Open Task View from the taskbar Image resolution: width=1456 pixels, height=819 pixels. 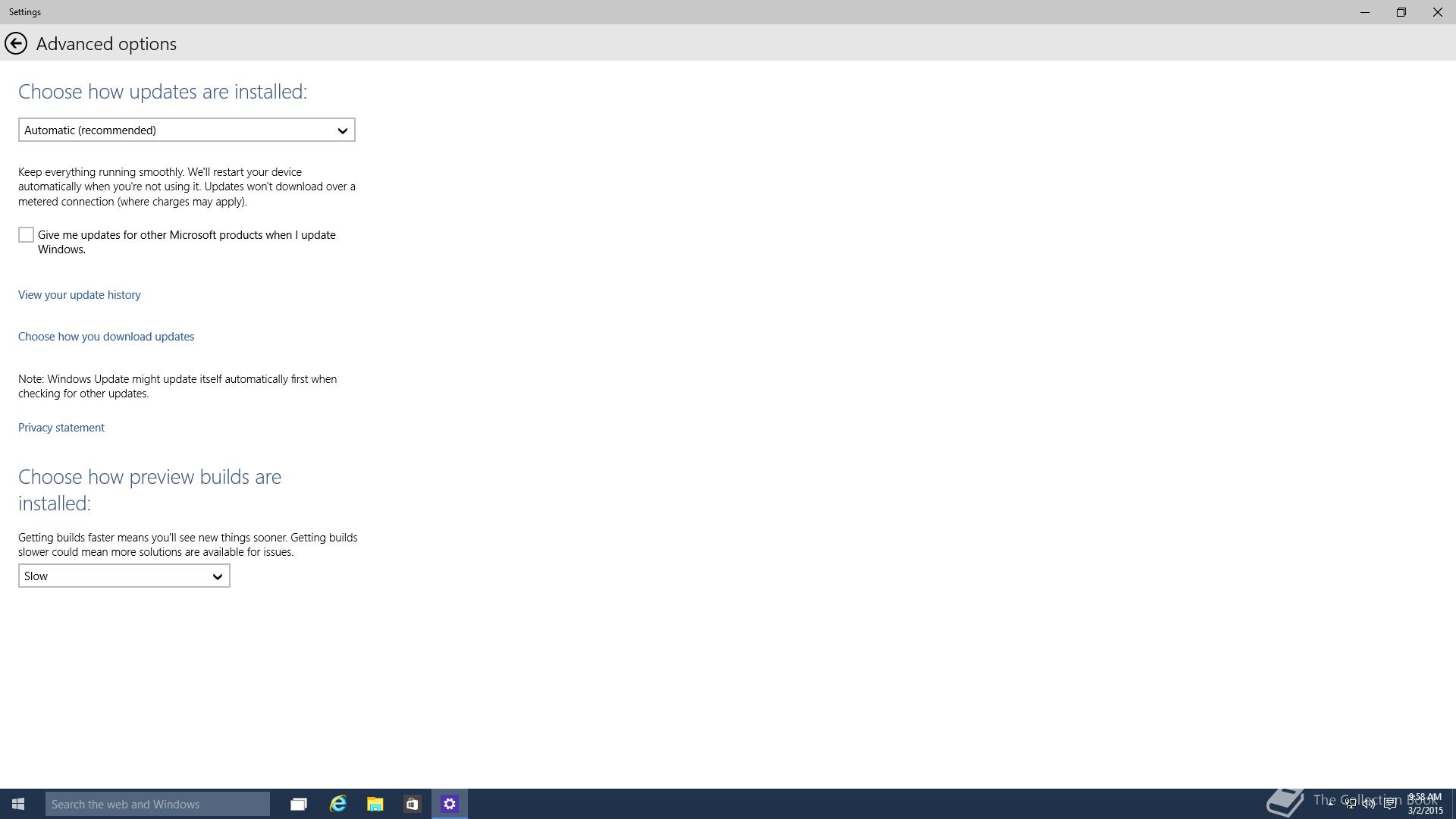[299, 804]
